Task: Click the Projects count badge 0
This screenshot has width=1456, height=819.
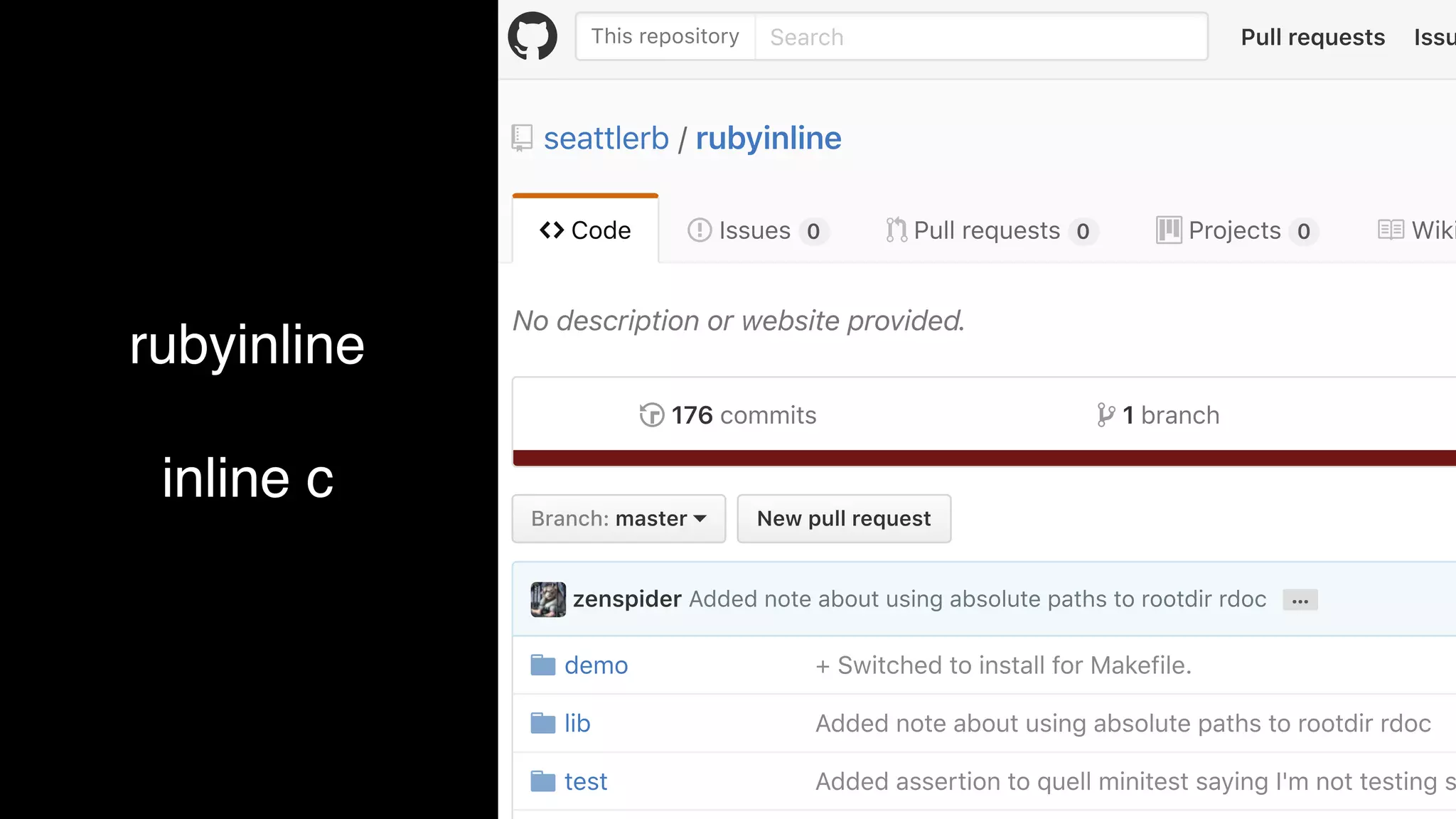Action: (1304, 231)
